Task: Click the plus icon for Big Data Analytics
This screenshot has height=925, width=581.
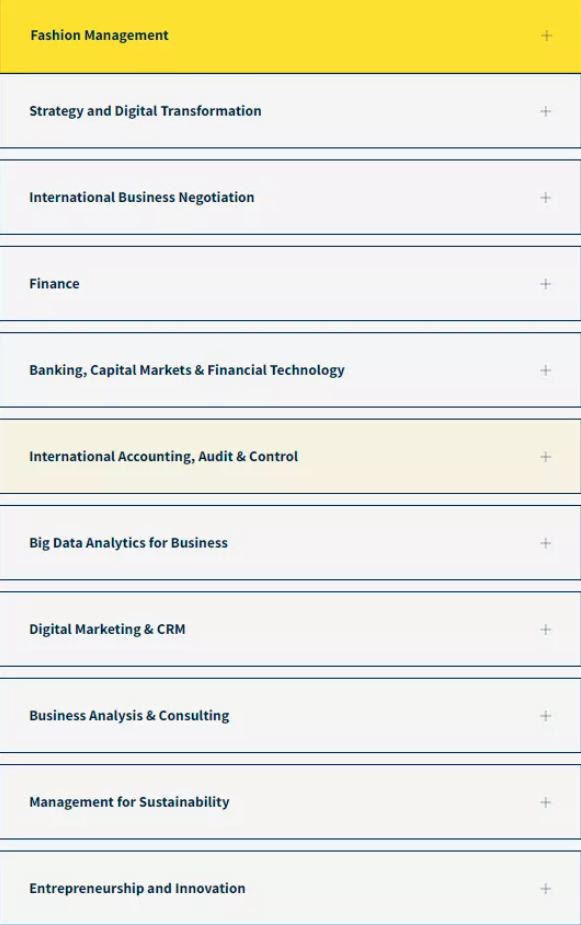Action: [546, 543]
